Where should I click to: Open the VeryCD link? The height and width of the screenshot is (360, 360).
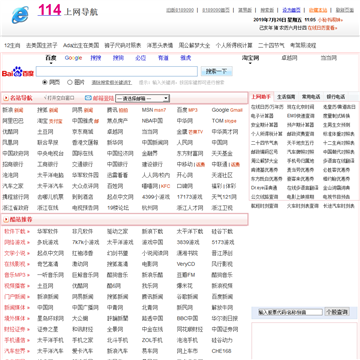(186, 264)
